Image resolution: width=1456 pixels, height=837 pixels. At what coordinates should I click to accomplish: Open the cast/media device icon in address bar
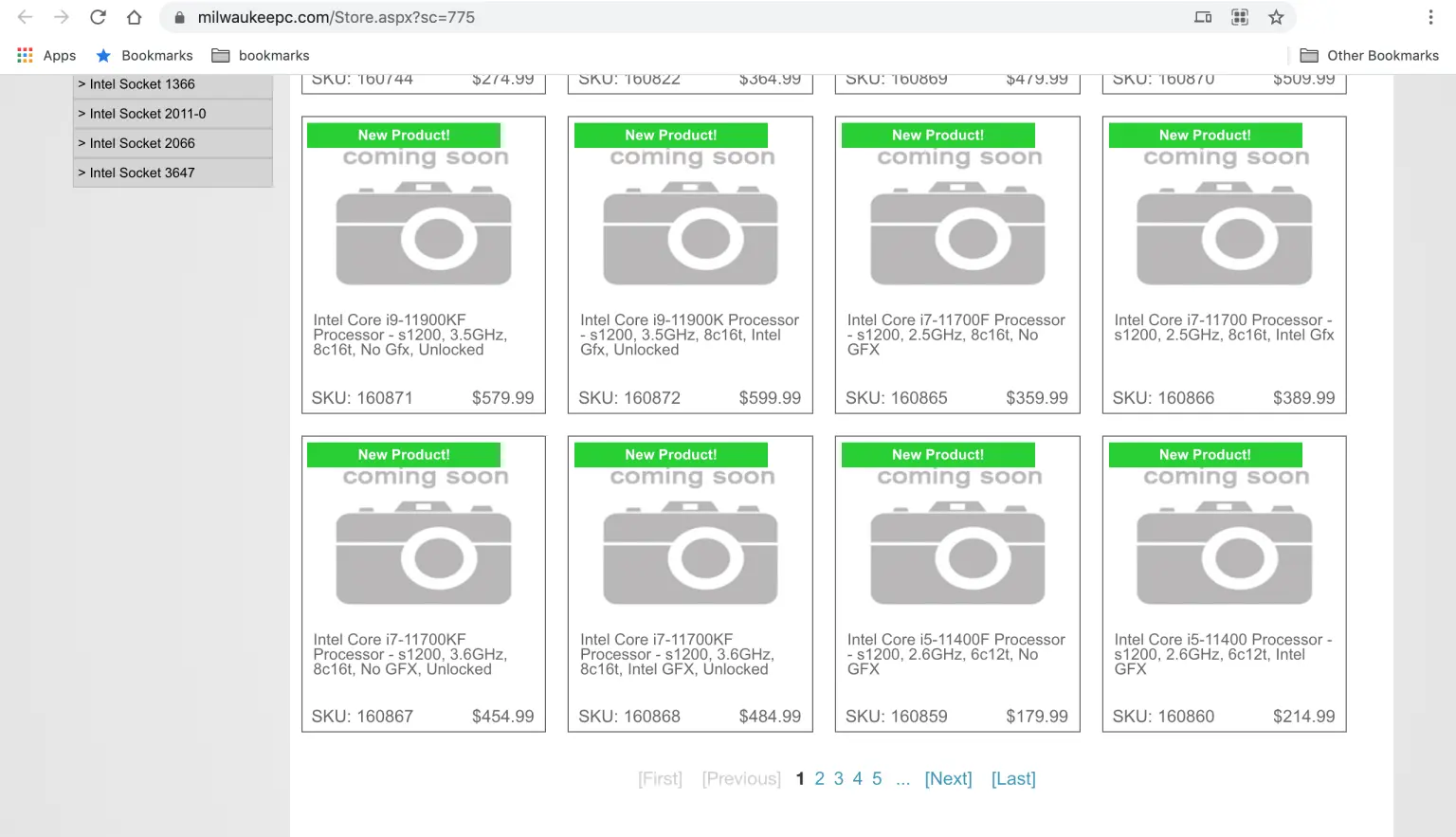point(1203,17)
